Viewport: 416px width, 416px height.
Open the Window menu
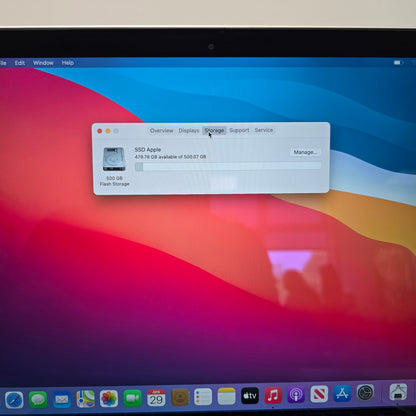[x=43, y=63]
